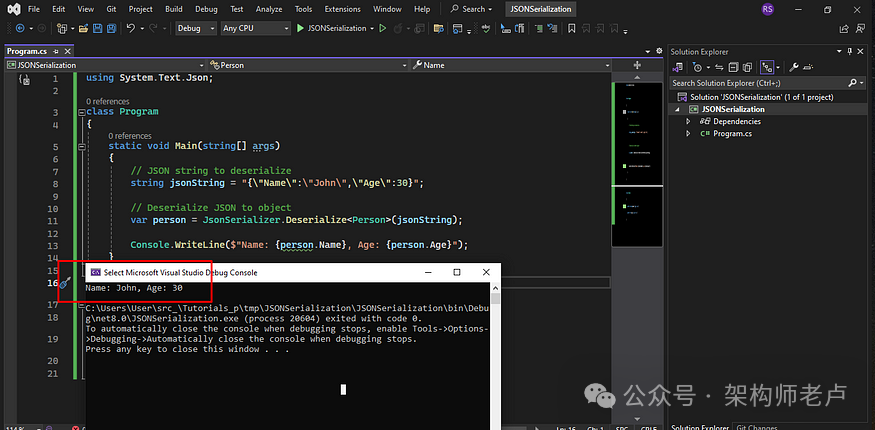This screenshot has height=430, width=875.
Task: Open the Any CPU platform dropdown
Action: (256, 28)
